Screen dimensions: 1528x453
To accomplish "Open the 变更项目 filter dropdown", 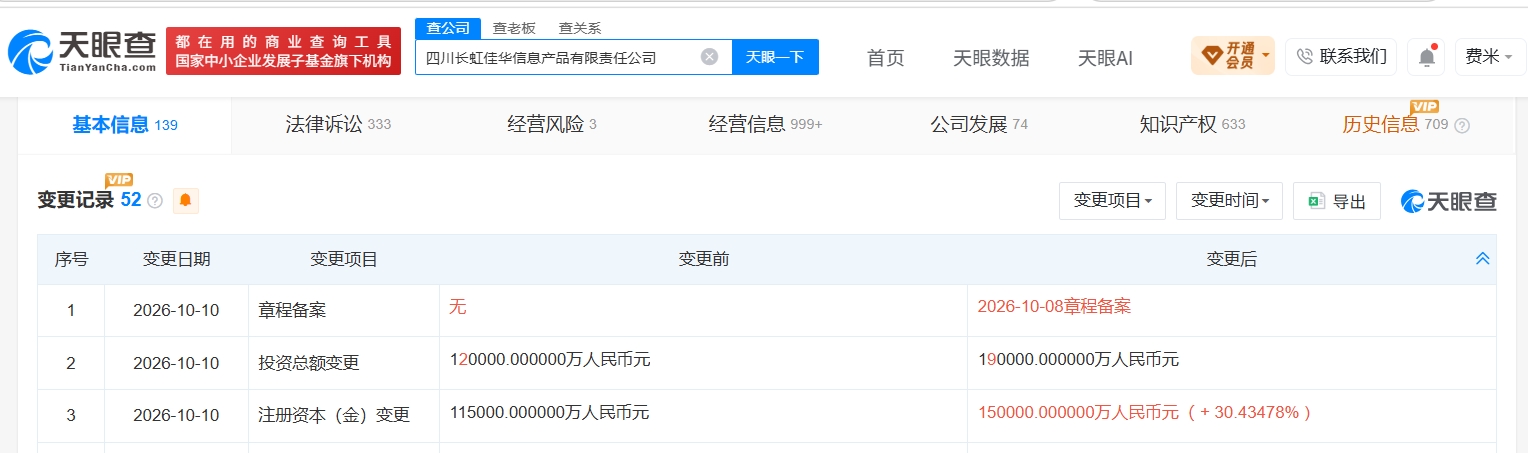I will click(x=1112, y=201).
